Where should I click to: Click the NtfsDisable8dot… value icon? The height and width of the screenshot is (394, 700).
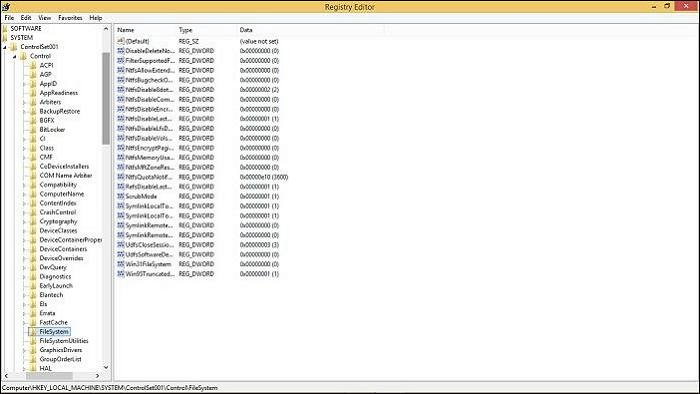tap(121, 90)
